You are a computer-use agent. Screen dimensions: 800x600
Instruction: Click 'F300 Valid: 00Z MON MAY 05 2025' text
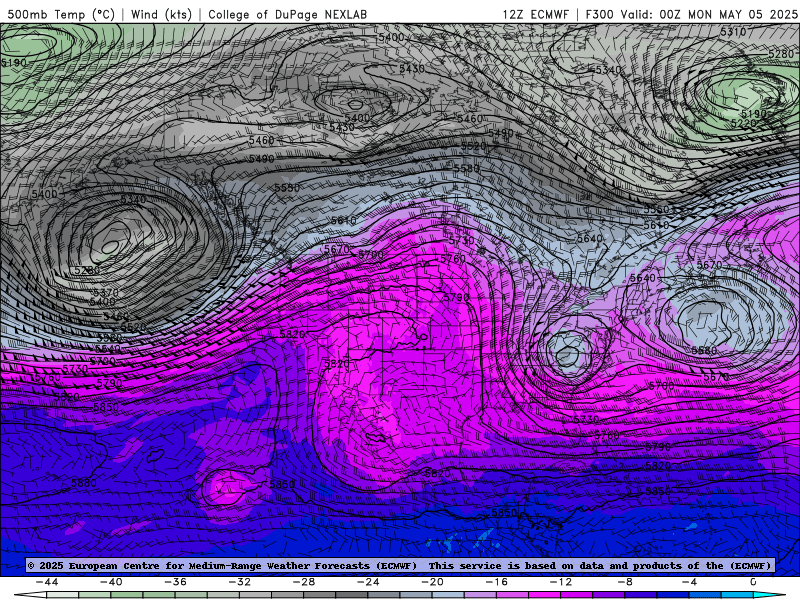tap(691, 14)
